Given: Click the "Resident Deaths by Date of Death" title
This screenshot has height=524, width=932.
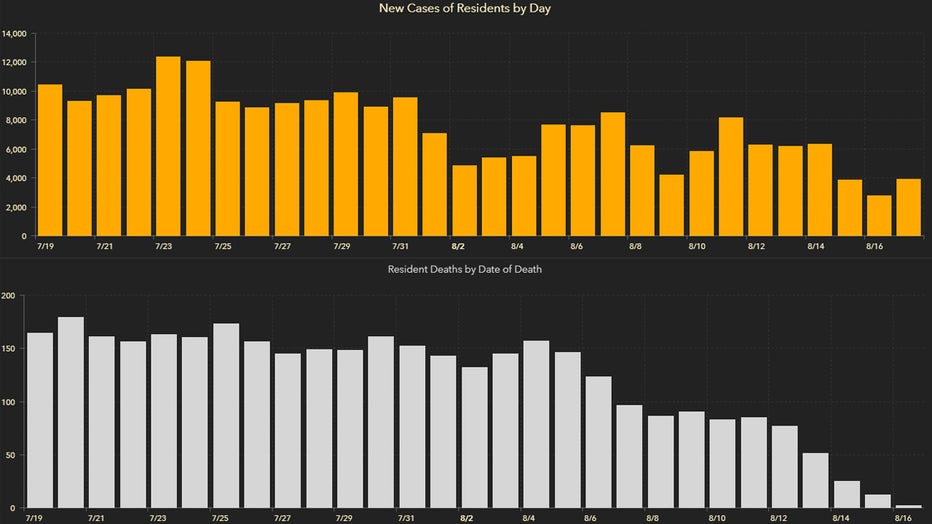Looking at the screenshot, I should (465, 270).
